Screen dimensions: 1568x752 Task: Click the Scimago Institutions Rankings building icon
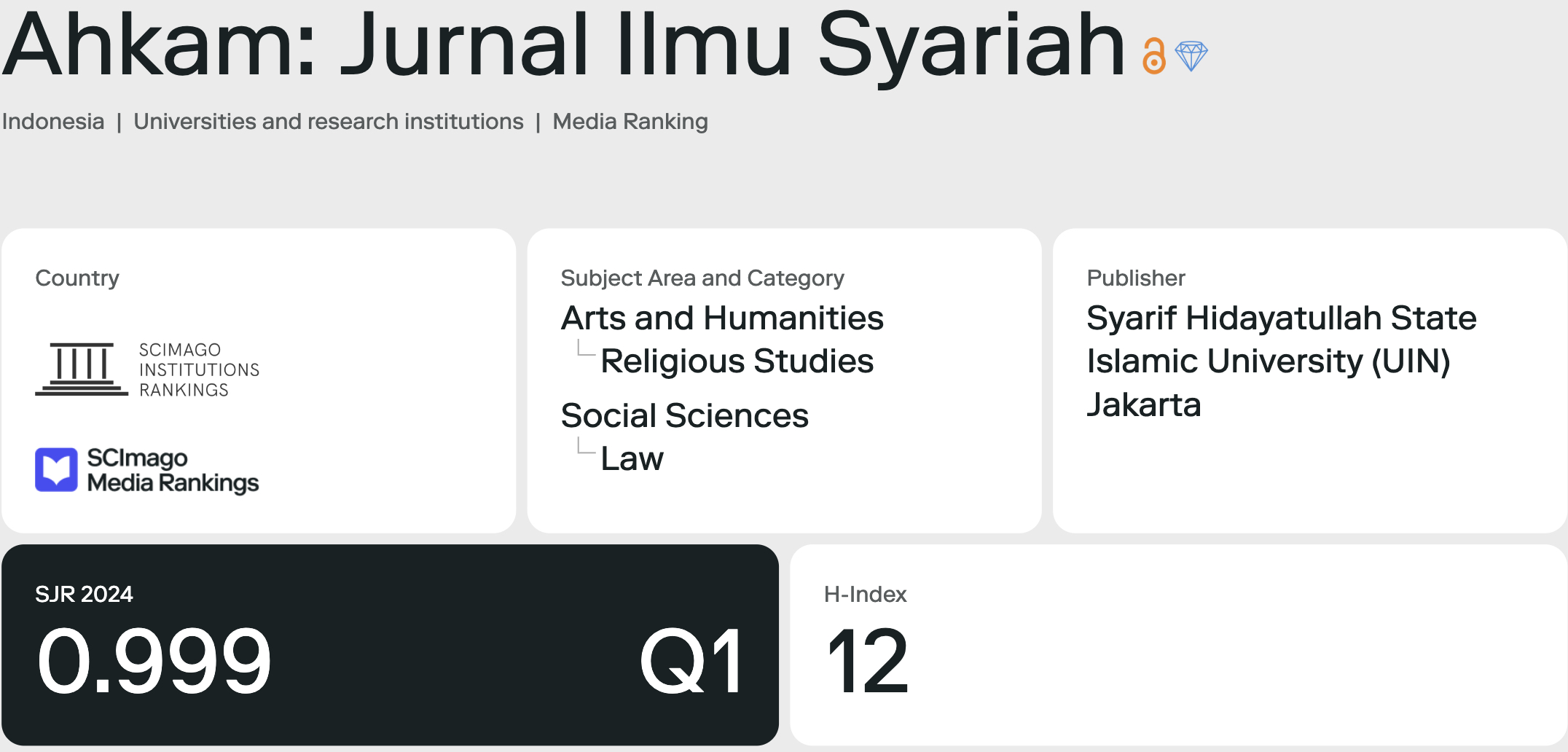[x=82, y=369]
